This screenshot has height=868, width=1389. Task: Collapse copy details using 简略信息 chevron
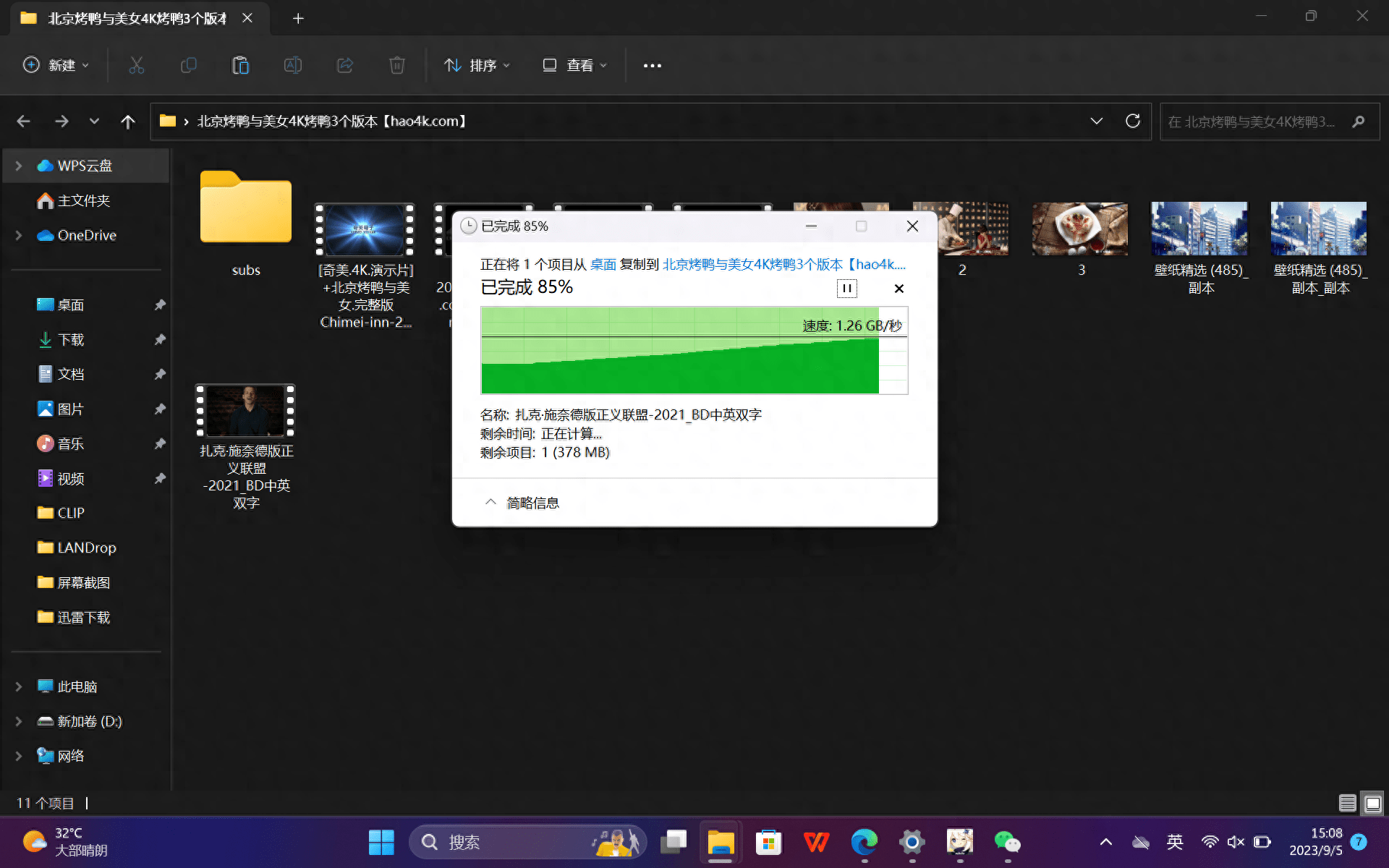(491, 502)
